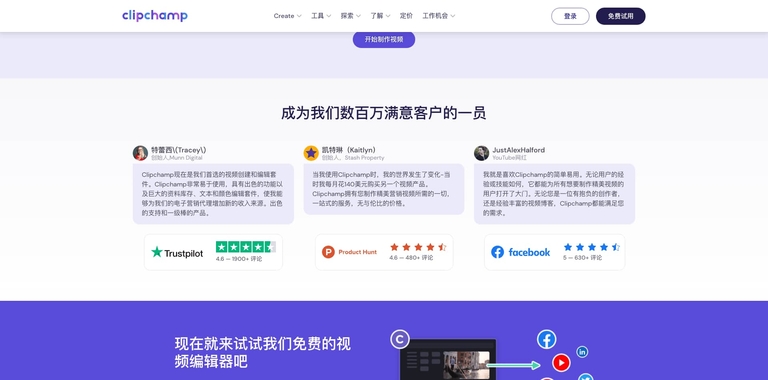Click the Clipchamp logo
The width and height of the screenshot is (768, 380).
[155, 16]
